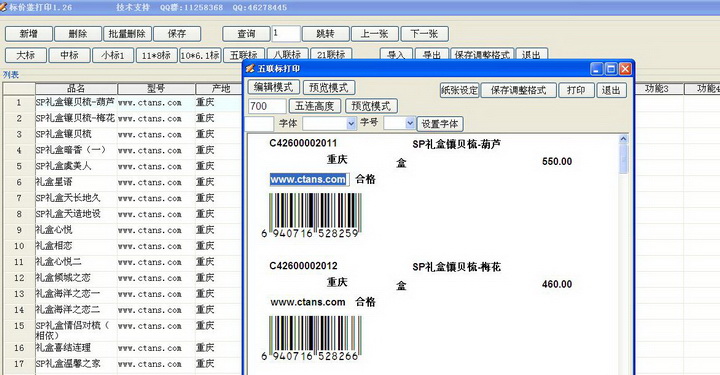This screenshot has height=375, width=720.
Task: Select the 中标 label format
Action: 69,55
